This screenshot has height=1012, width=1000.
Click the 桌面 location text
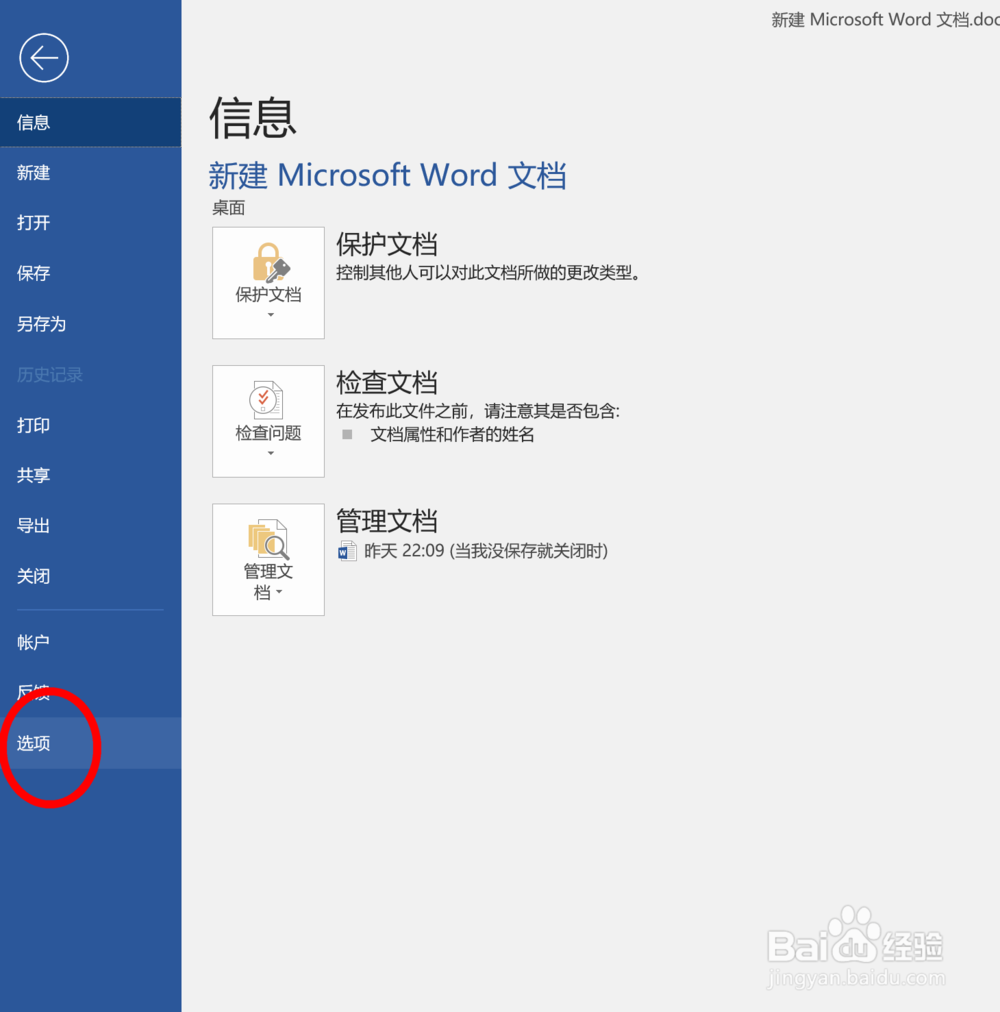coord(229,208)
